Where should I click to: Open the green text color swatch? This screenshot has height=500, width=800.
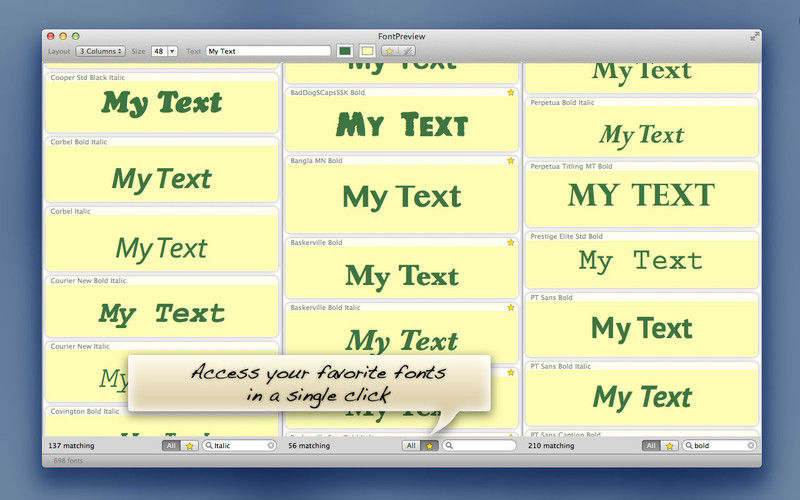[345, 51]
